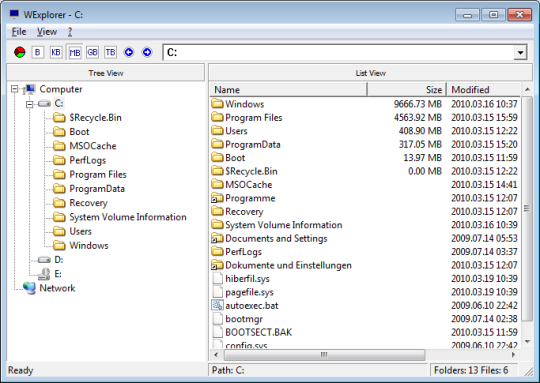Click Documents and Settings shortcut icon
Screen dimensions: 540x383
[217, 238]
